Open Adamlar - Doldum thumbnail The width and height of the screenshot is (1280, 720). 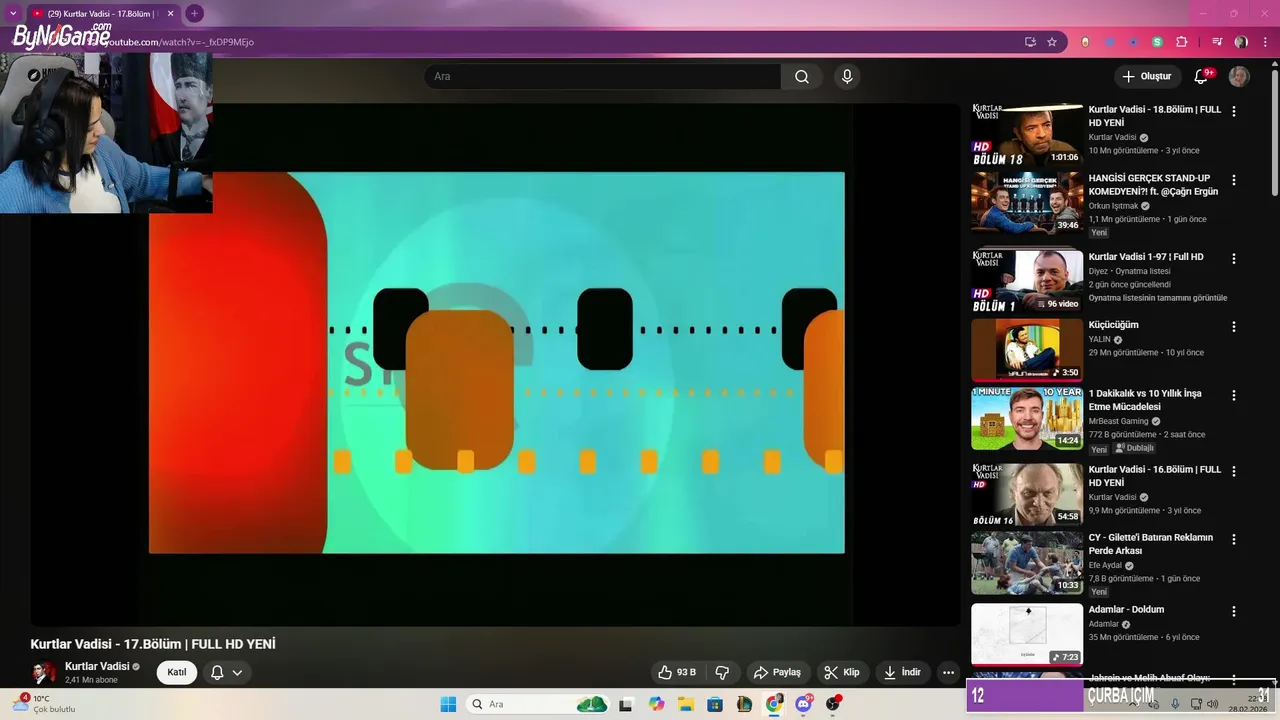point(1027,634)
